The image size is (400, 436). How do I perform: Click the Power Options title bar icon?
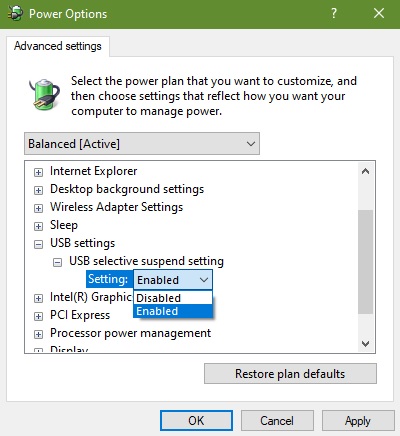tap(15, 14)
